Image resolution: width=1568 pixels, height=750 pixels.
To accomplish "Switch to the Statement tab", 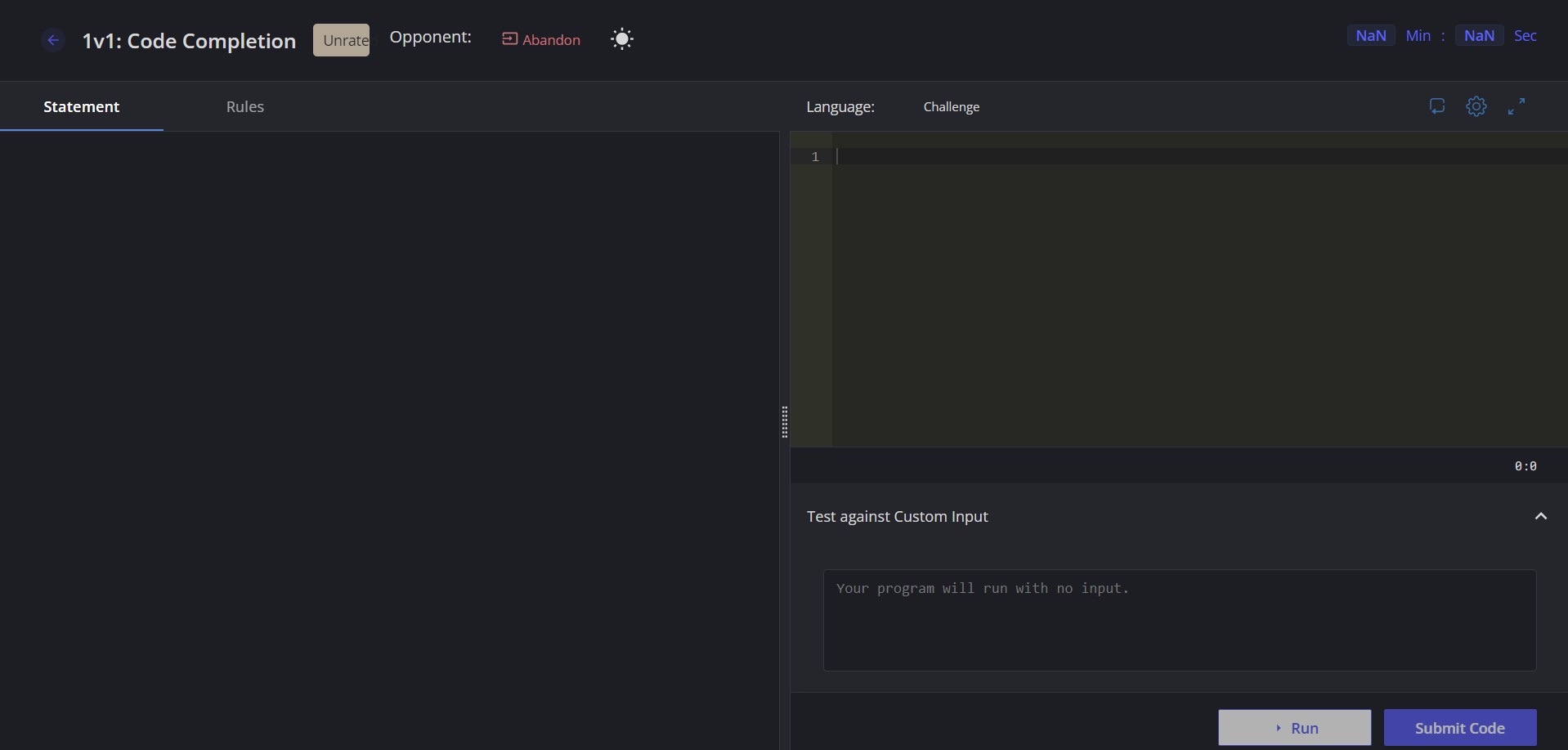I will (82, 106).
